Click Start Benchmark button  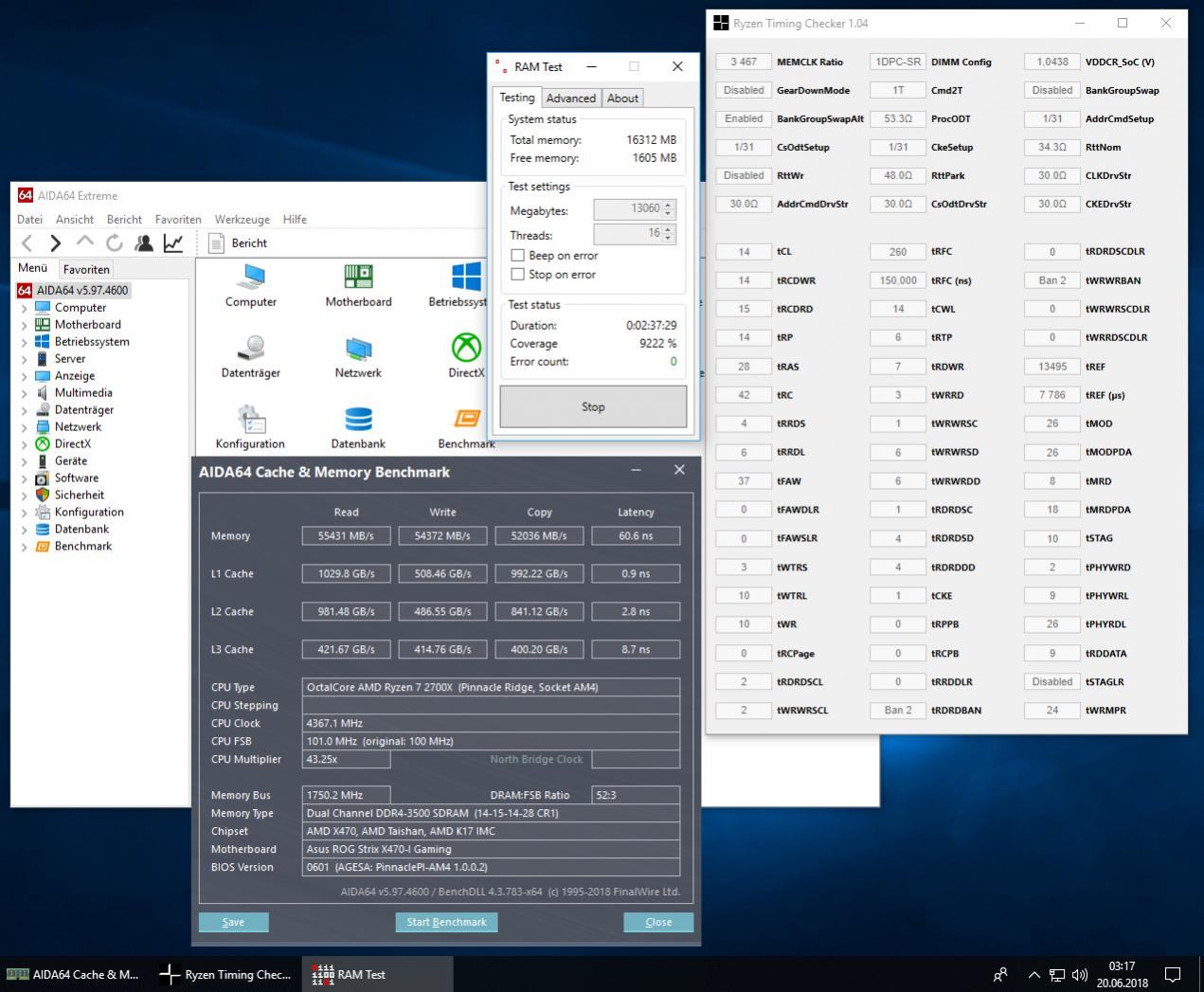[446, 922]
